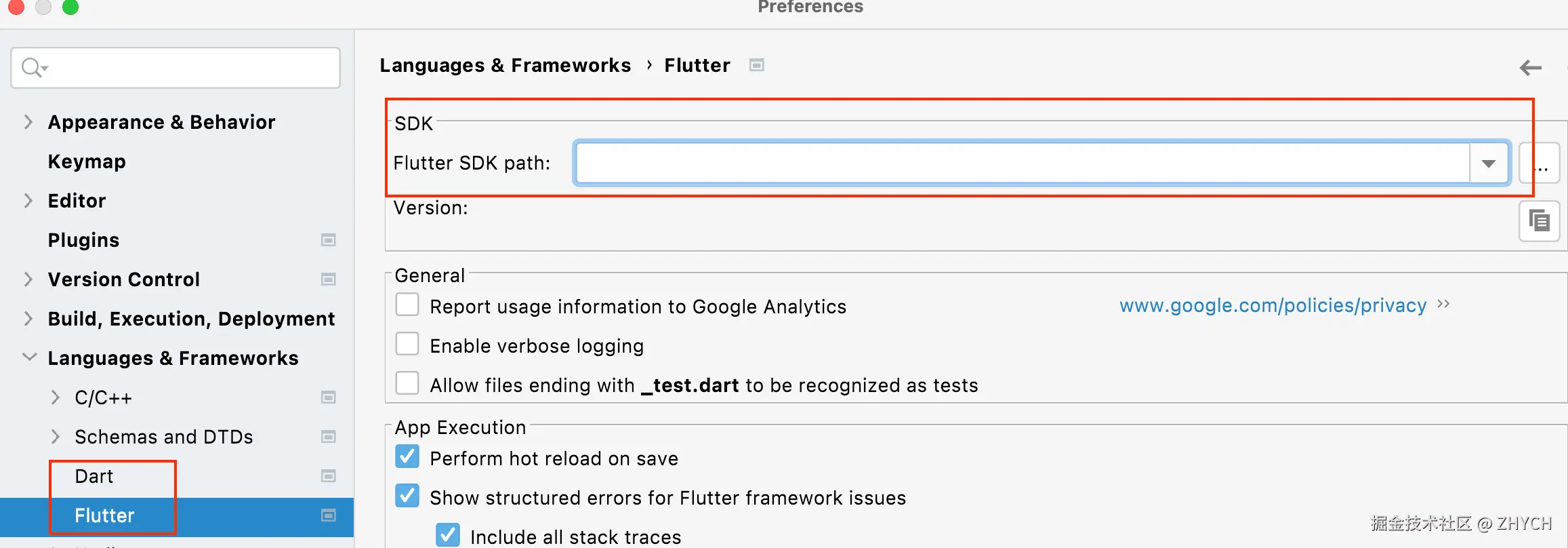Enable Report usage information to Google Analytics
This screenshot has height=548, width=1568.
407,305
